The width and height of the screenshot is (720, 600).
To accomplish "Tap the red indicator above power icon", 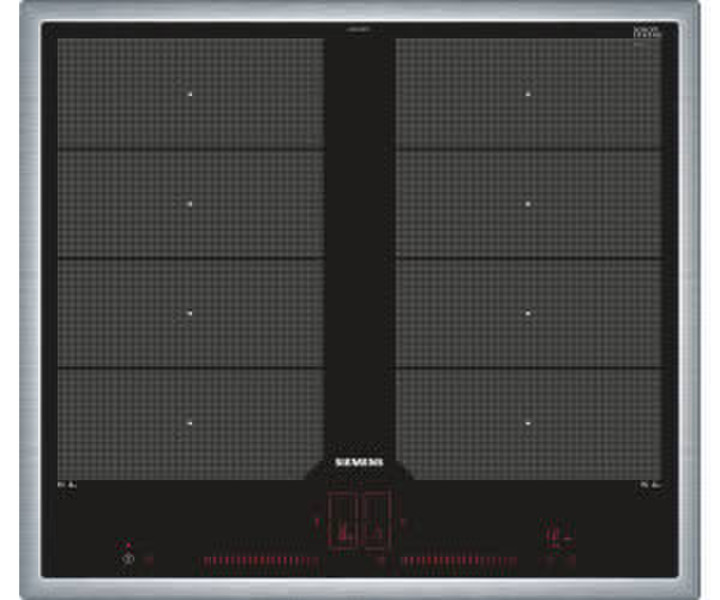I will 127,547.
